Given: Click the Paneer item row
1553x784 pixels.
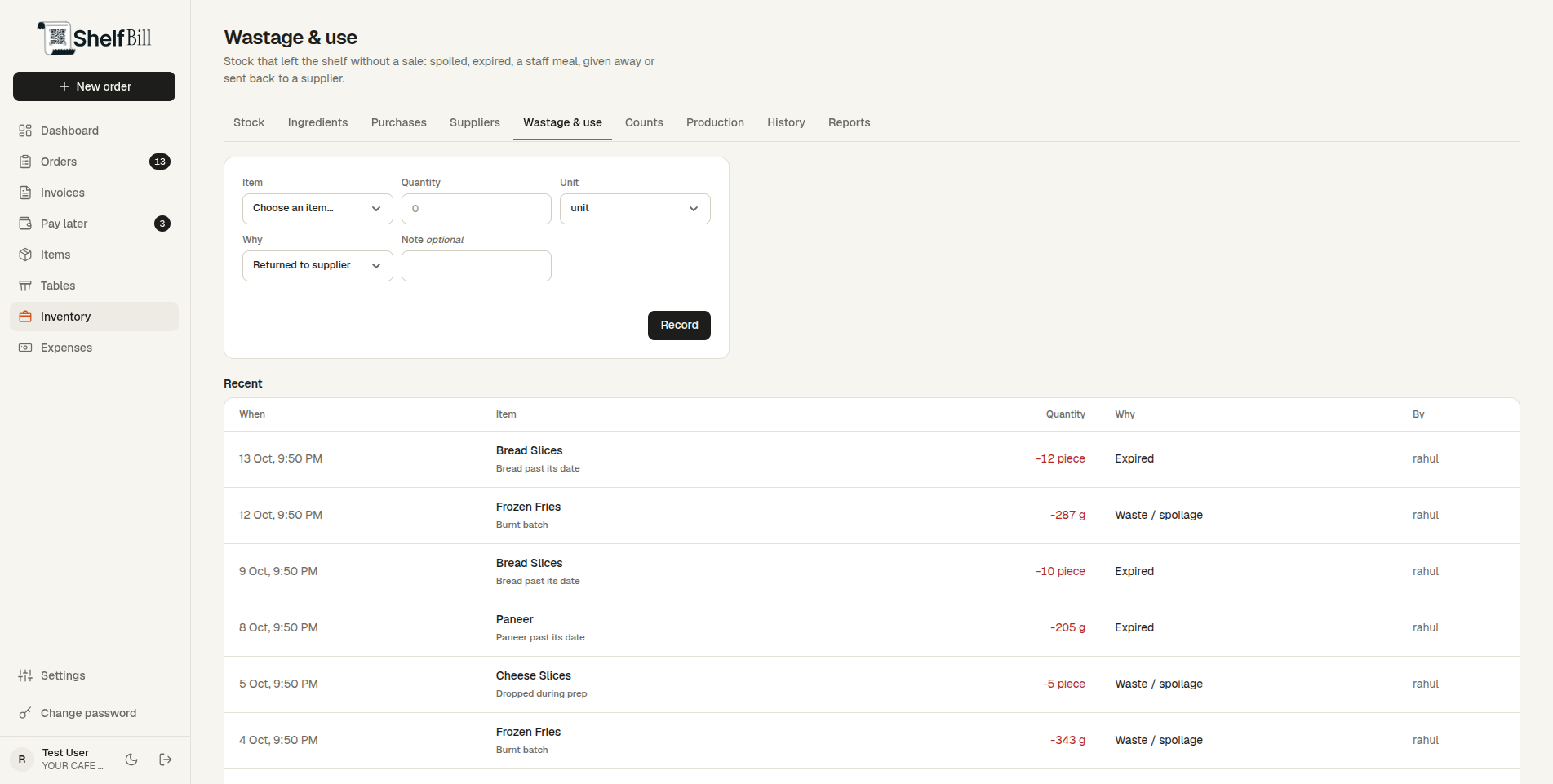Looking at the screenshot, I should click(x=872, y=628).
